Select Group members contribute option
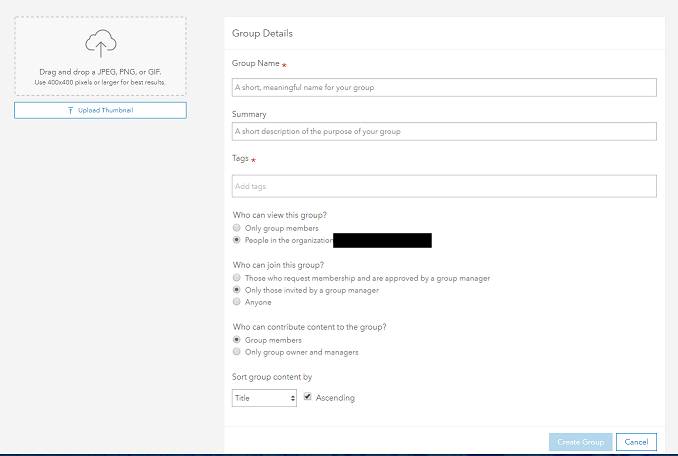The width and height of the screenshot is (678, 456). 236,340
